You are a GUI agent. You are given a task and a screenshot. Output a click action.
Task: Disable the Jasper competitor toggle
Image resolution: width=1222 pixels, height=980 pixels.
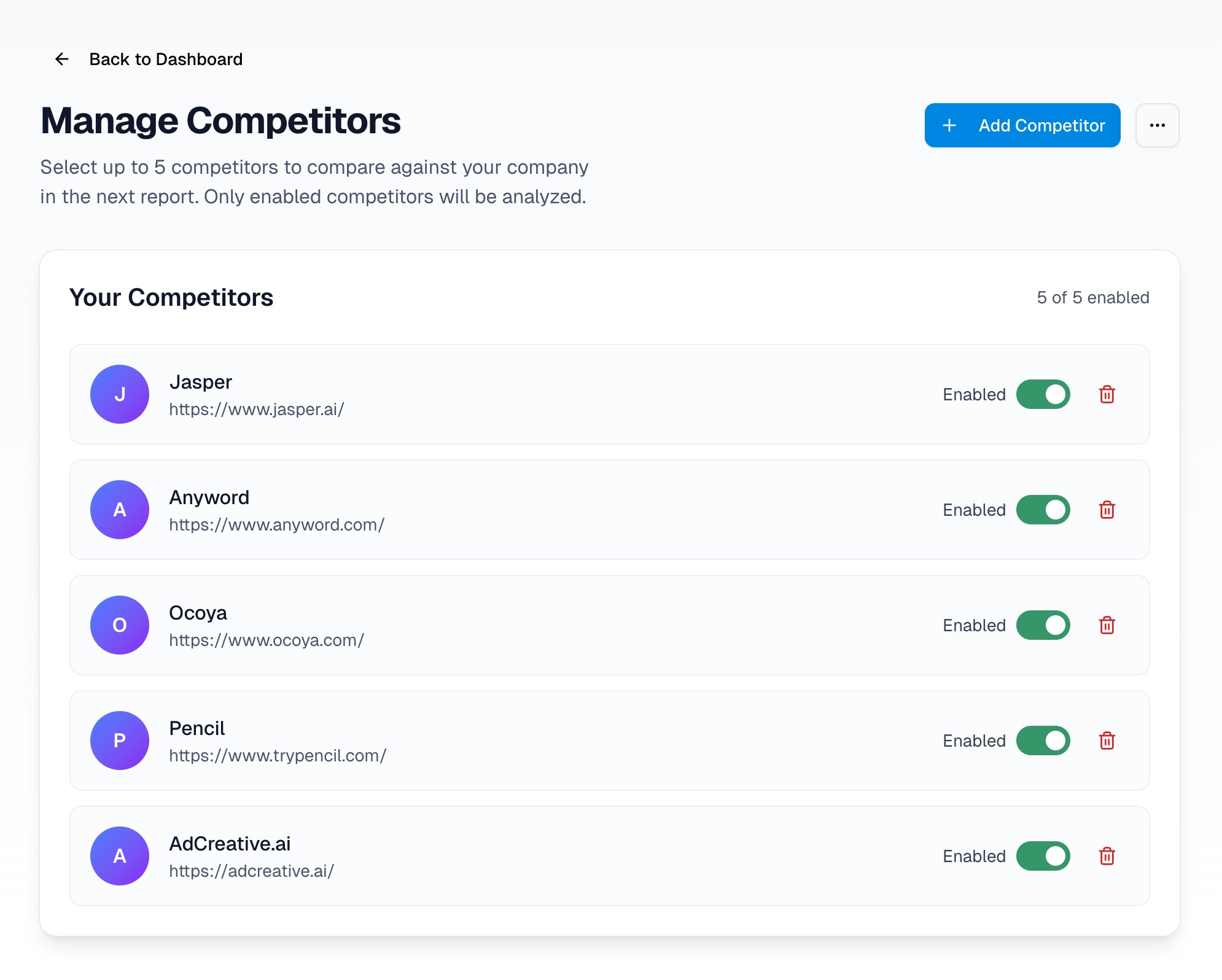pos(1043,394)
